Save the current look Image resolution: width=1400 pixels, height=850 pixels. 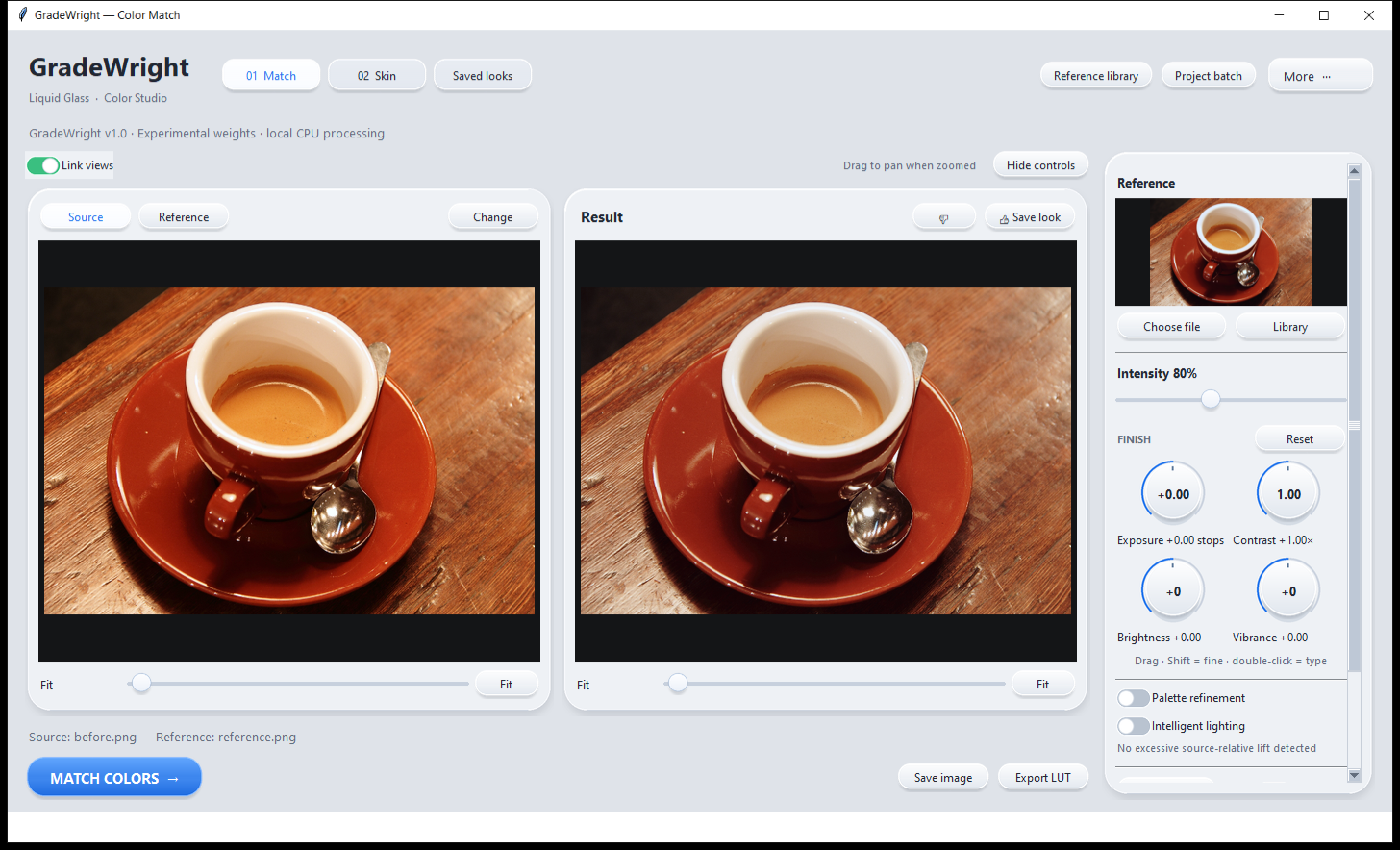(x=1030, y=217)
